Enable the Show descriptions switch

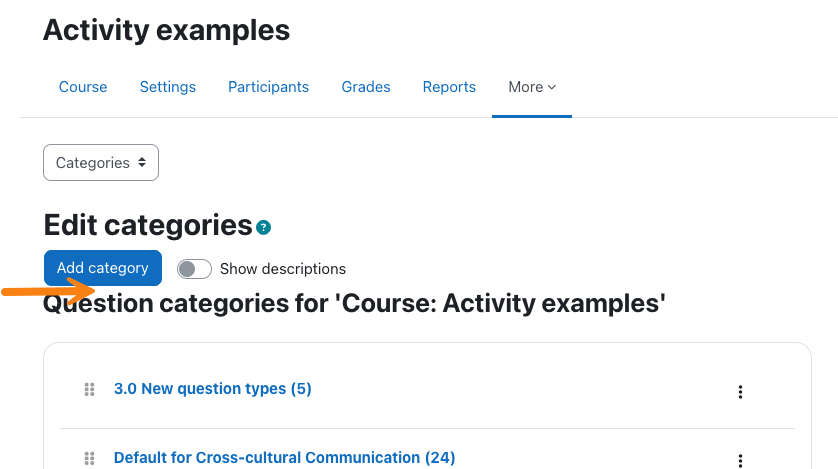pyautogui.click(x=194, y=269)
